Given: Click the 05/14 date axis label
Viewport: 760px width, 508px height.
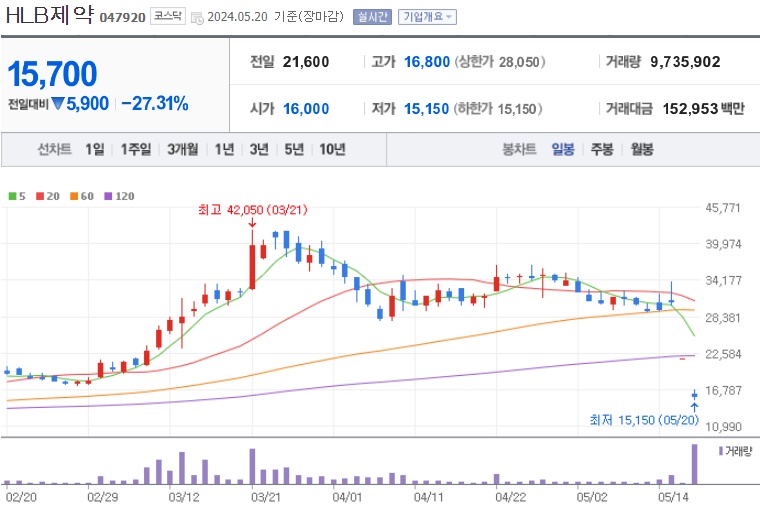Looking at the screenshot, I should 673,497.
